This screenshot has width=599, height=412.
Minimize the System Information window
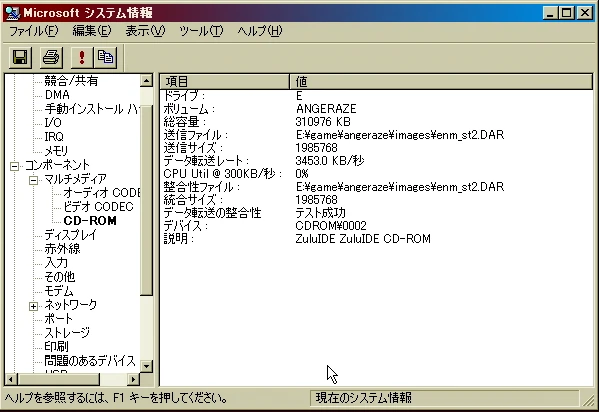pyautogui.click(x=550, y=13)
